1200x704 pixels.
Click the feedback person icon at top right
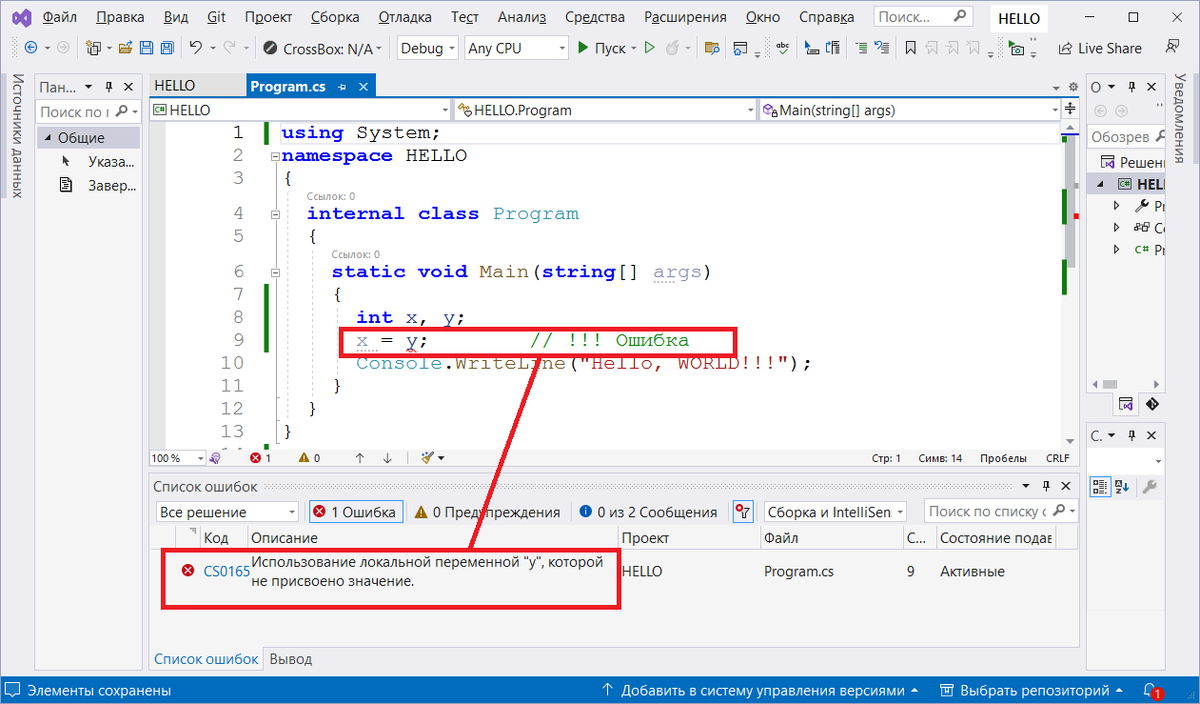pyautogui.click(x=1174, y=47)
